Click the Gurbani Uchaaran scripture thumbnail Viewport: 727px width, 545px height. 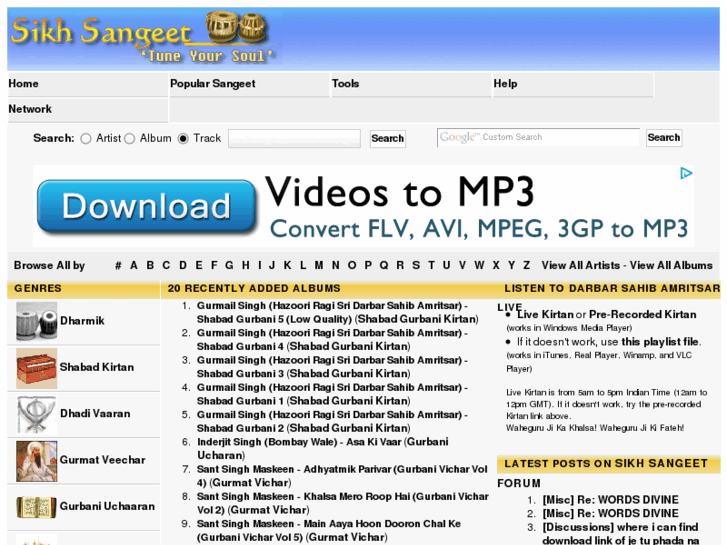coord(37,507)
